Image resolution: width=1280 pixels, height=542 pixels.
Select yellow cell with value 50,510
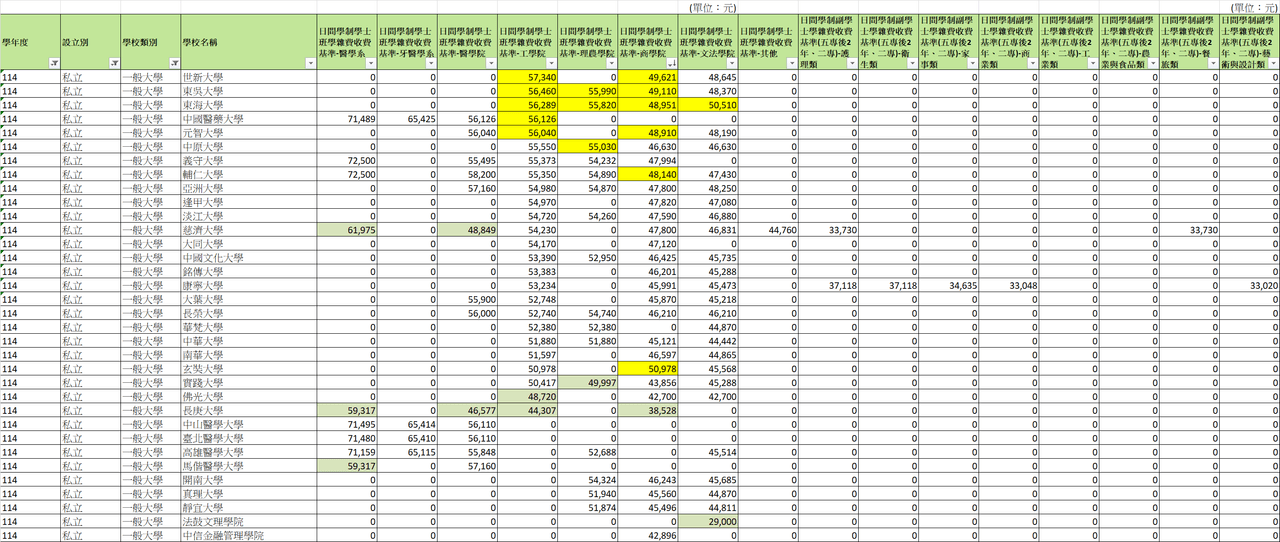[x=708, y=105]
